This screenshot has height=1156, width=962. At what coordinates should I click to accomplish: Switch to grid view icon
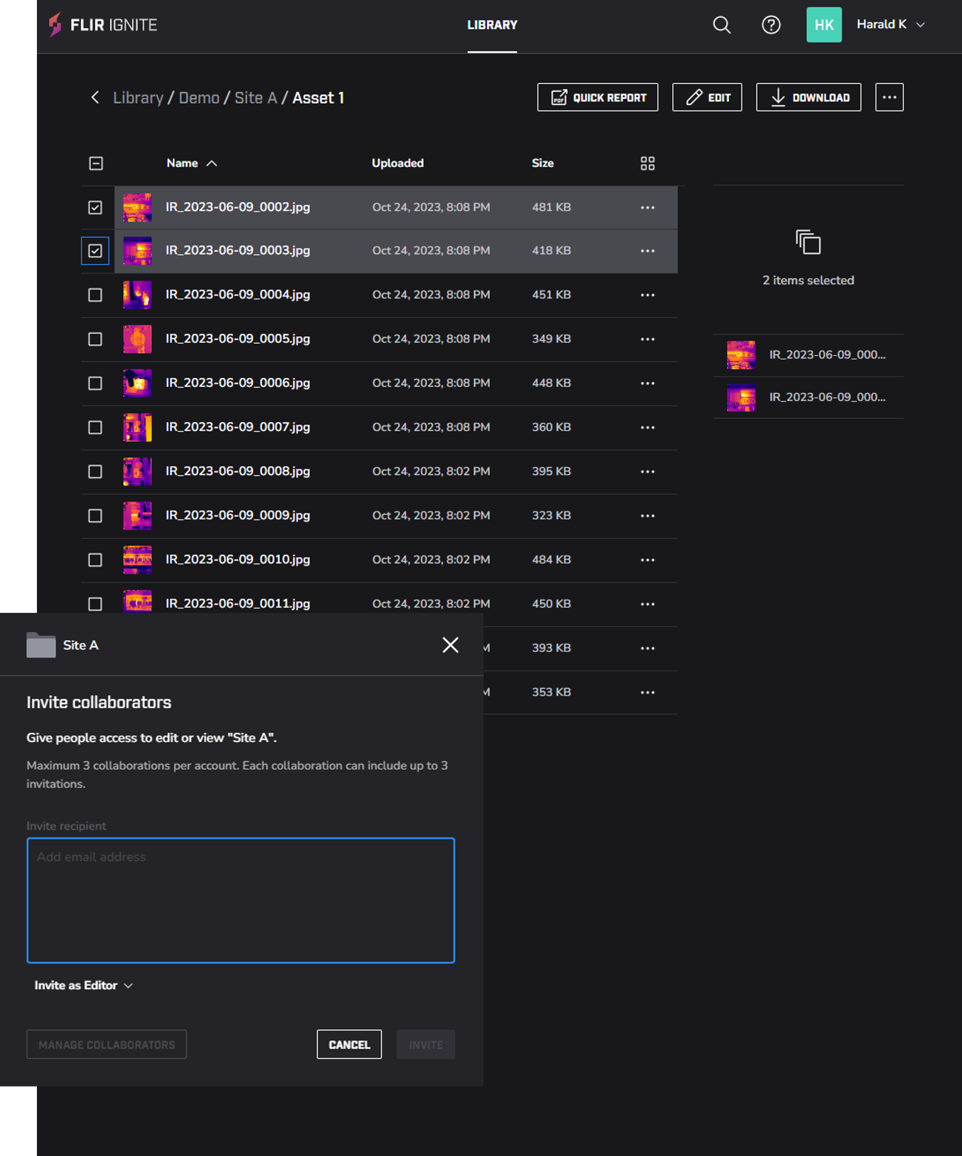tap(647, 163)
